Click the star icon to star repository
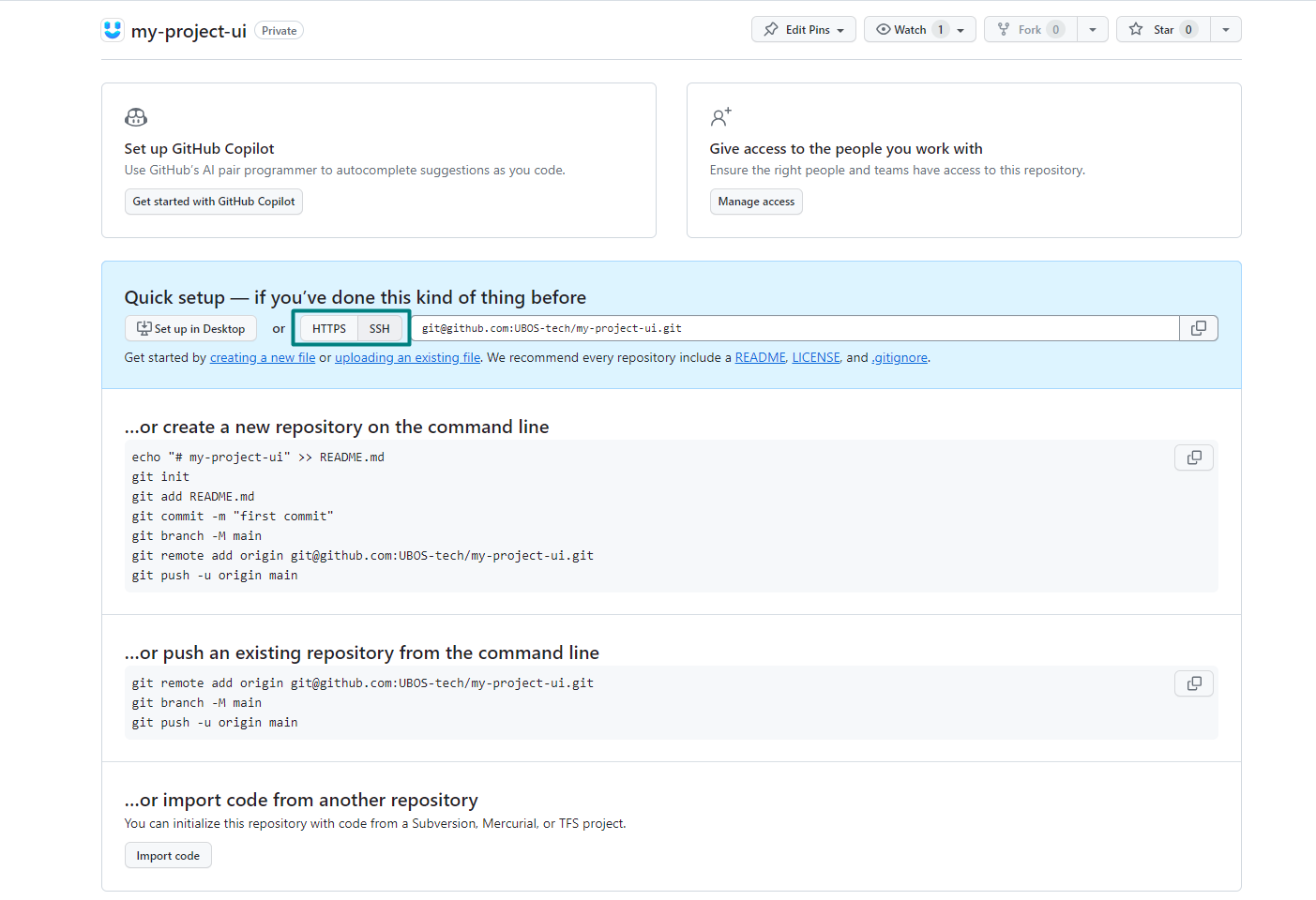 point(1136,29)
